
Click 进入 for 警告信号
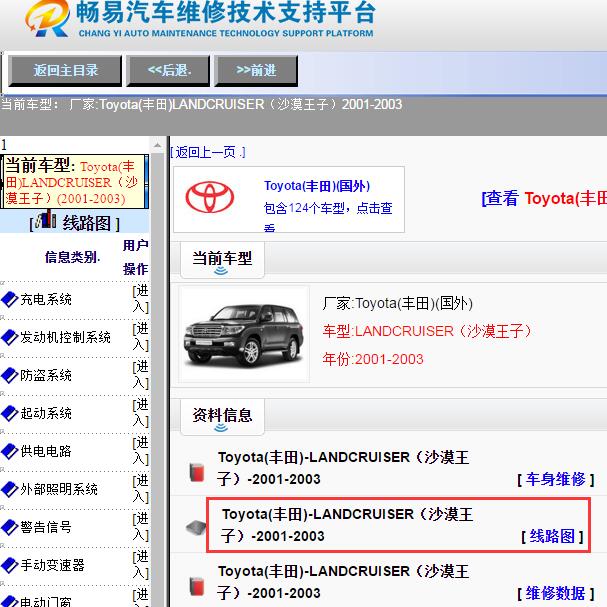pyautogui.click(x=140, y=526)
